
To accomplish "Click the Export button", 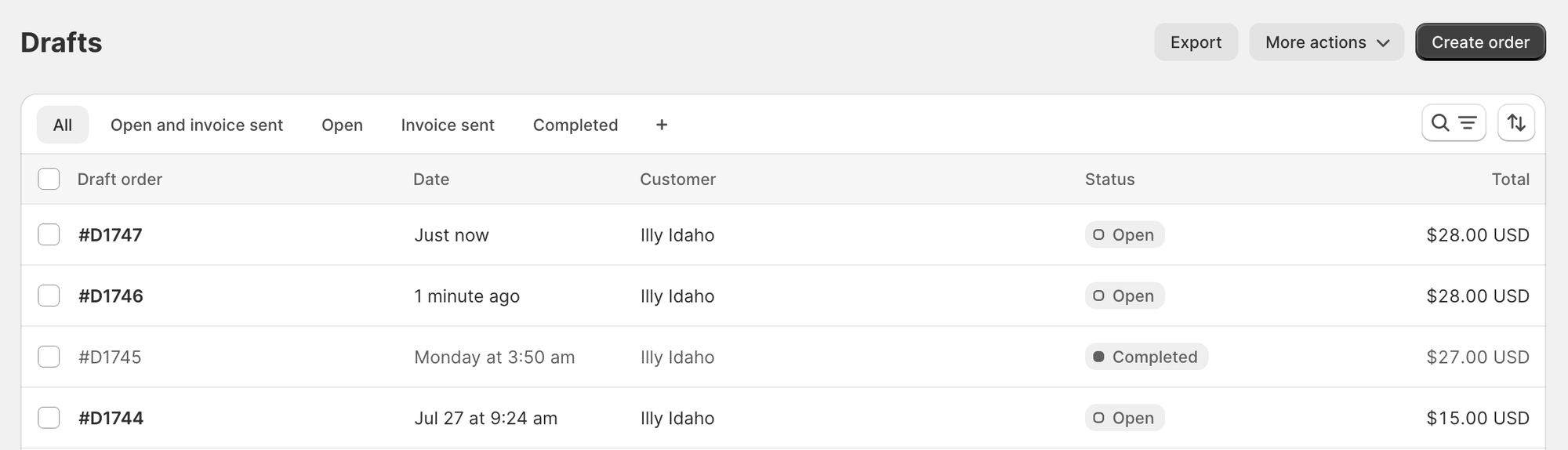I will (1195, 42).
